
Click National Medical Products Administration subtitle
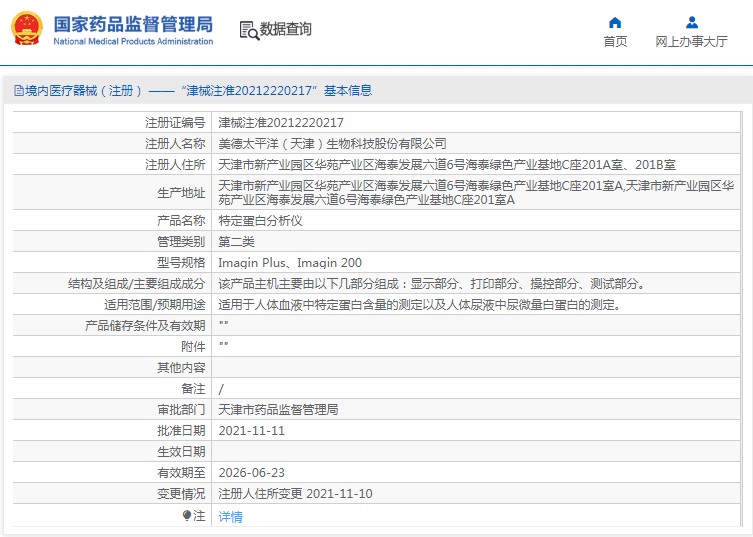coord(133,41)
